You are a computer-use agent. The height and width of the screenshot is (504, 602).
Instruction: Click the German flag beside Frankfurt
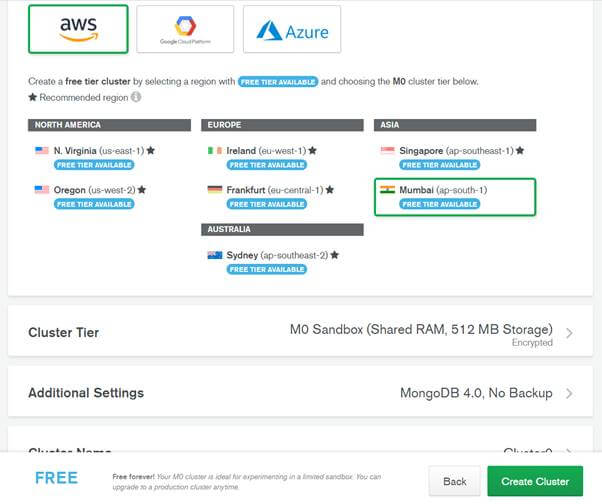click(x=215, y=190)
